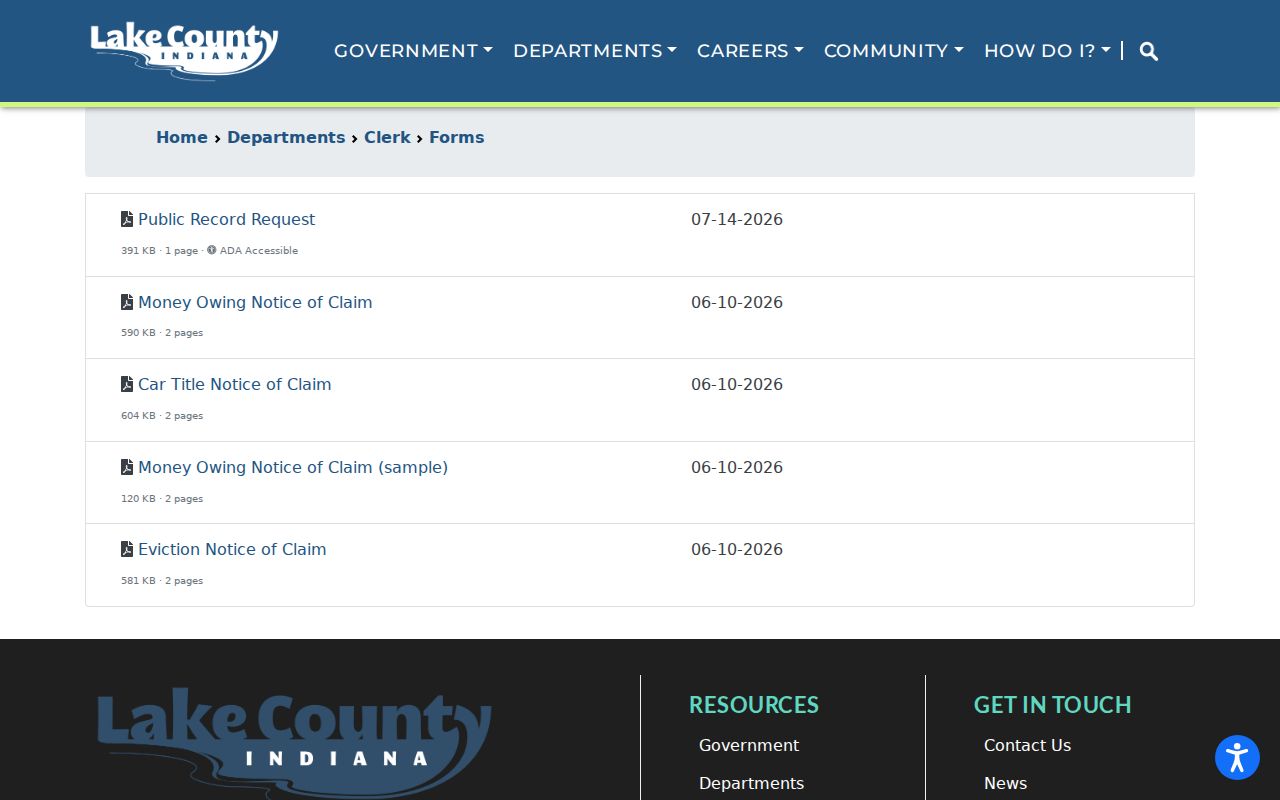
Task: Click the 604 KB · 2 pages file details
Action: point(162,415)
